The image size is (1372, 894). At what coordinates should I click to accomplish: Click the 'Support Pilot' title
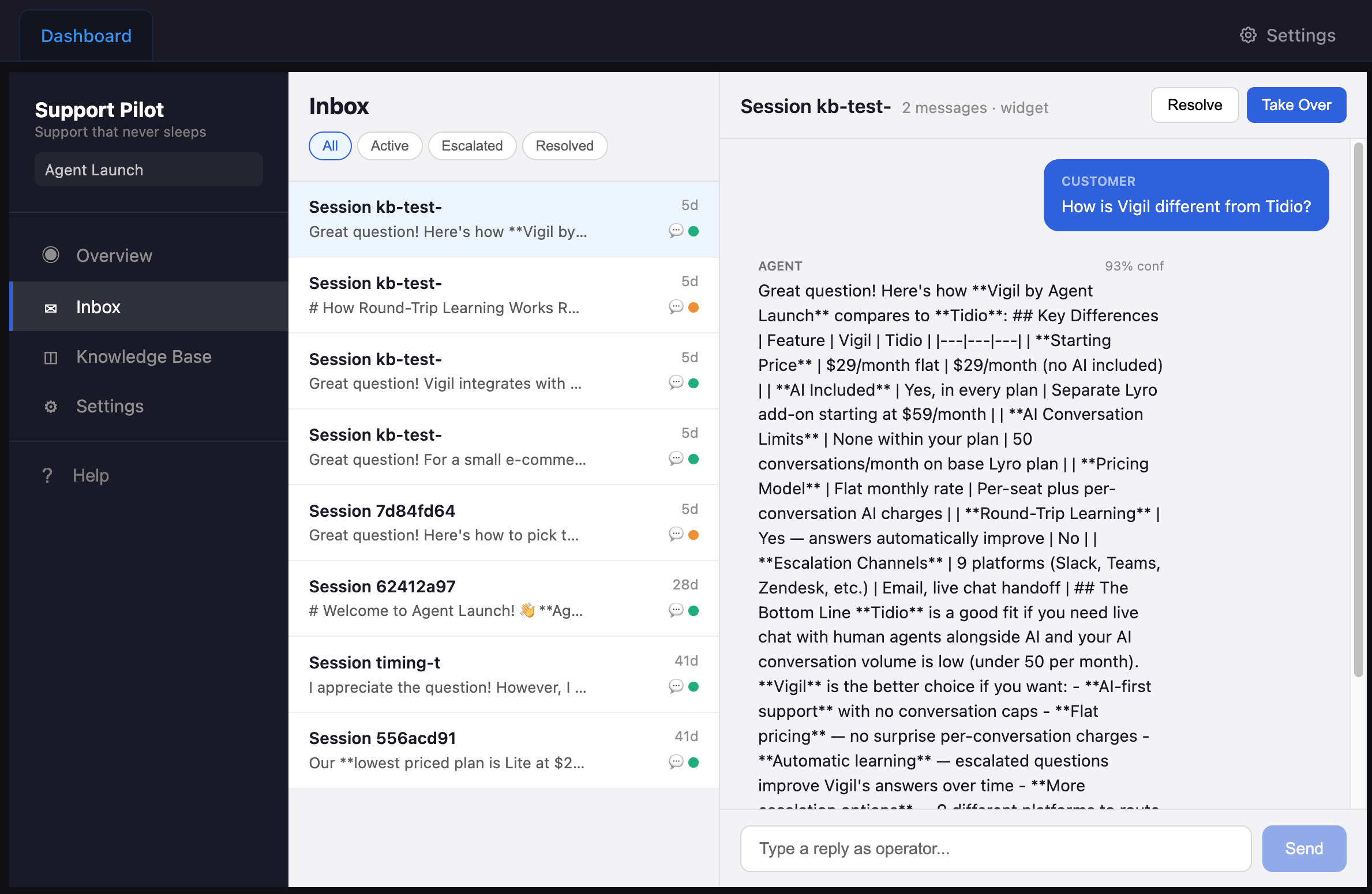click(99, 110)
